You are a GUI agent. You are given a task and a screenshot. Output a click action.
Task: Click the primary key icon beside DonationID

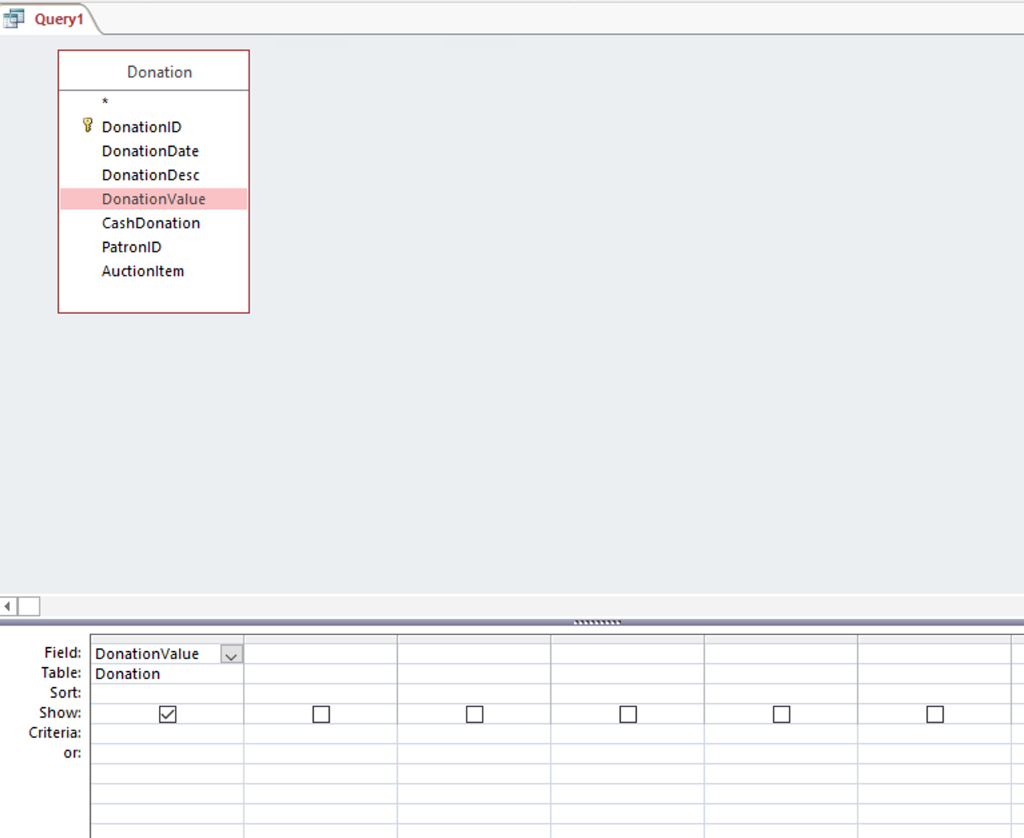[x=88, y=125]
